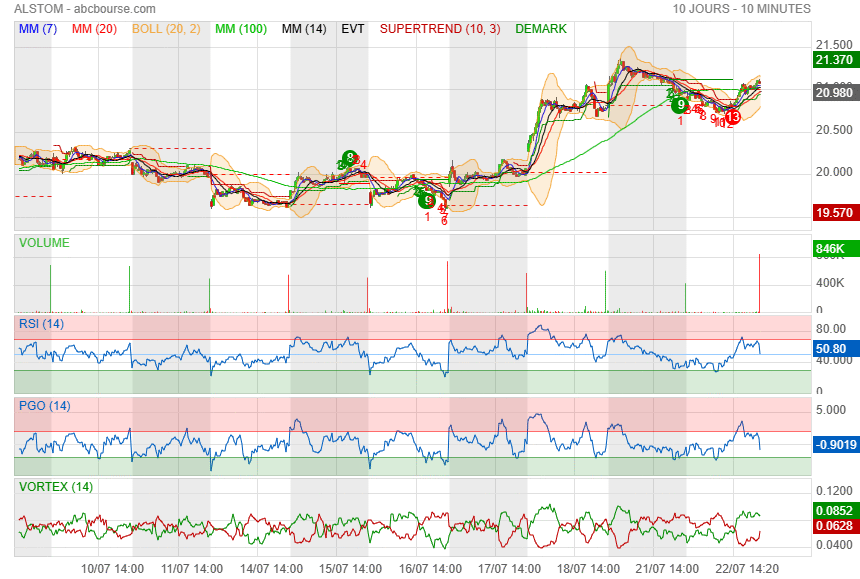
Task: Click the dark 20.980 current price tag
Action: click(833, 93)
